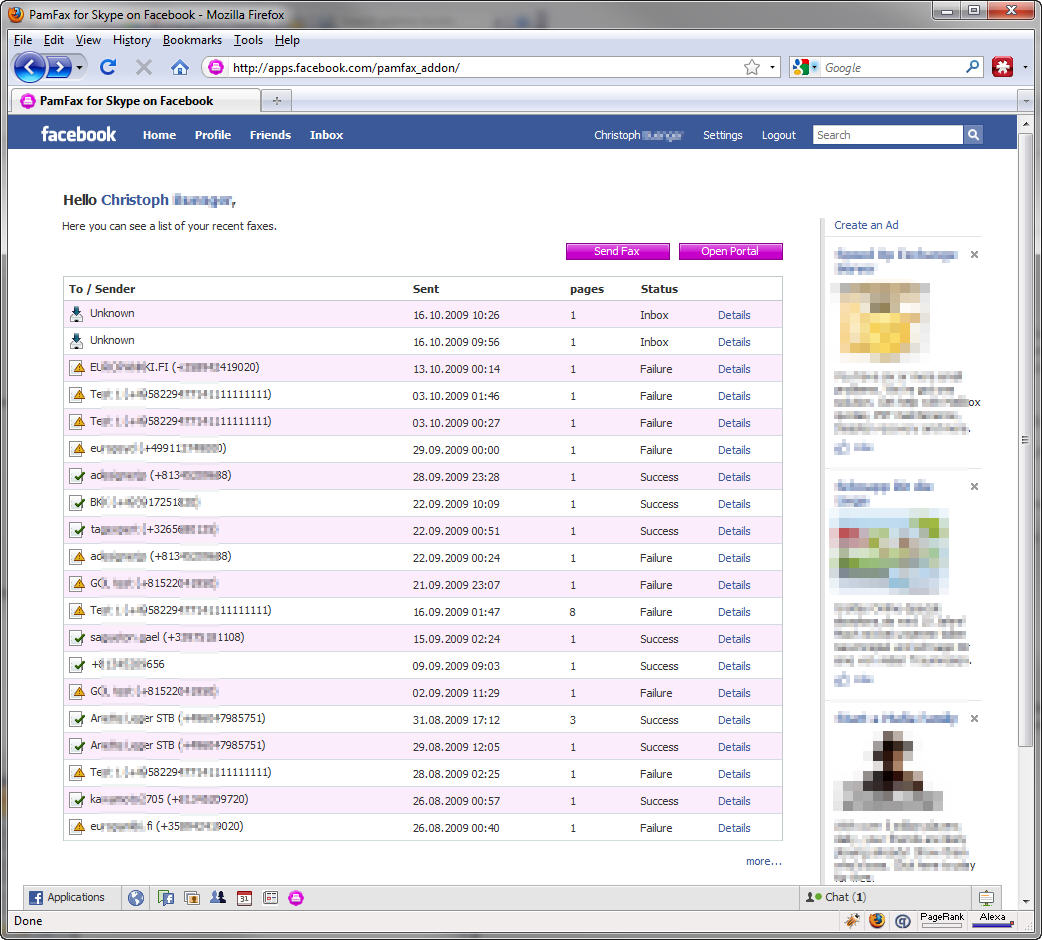
Task: Reload the page with the refresh icon
Action: (108, 67)
